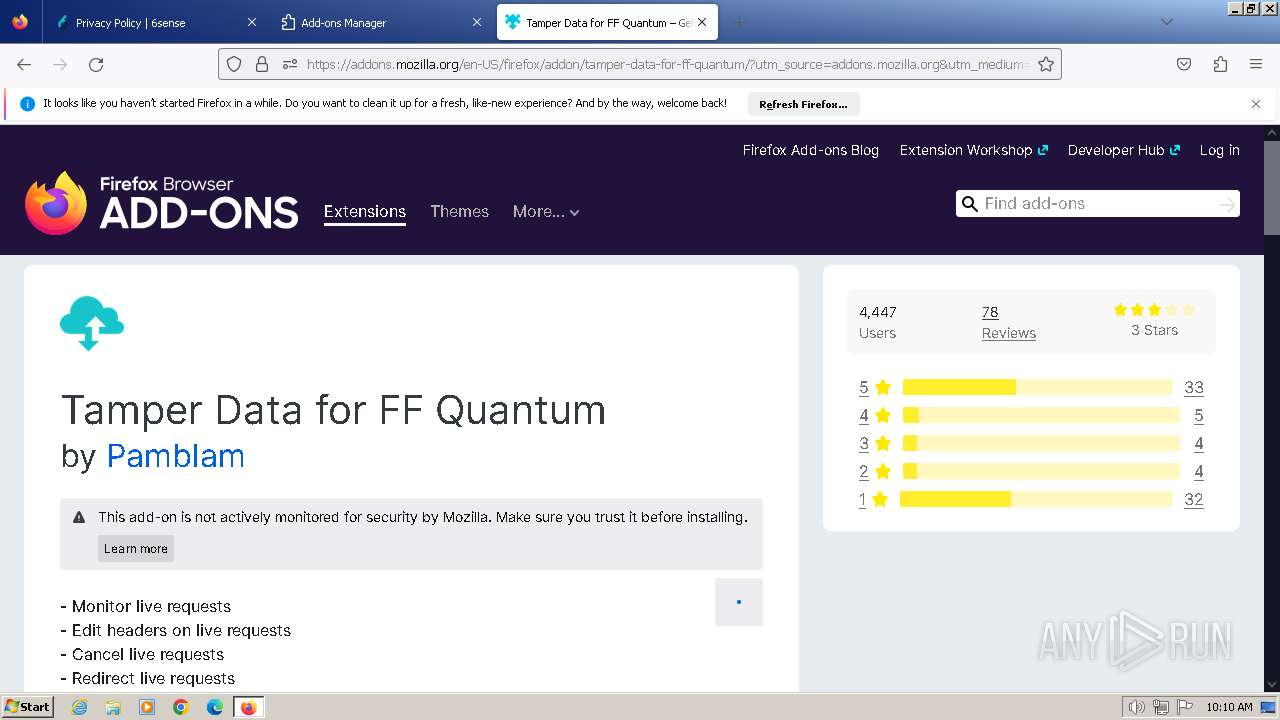This screenshot has width=1280, height=720.
Task: Click the 3 Stars rating summary
Action: (1154, 320)
